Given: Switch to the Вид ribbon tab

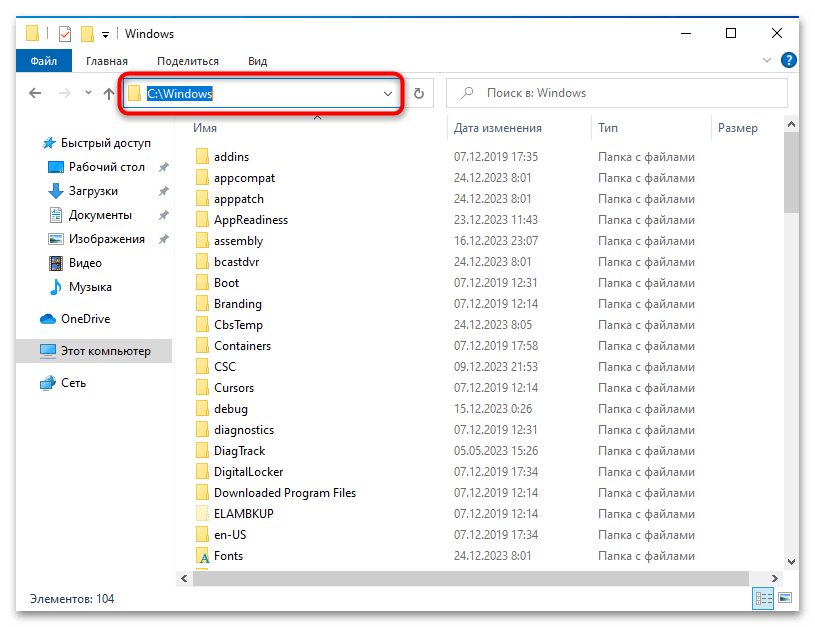Looking at the screenshot, I should [257, 60].
